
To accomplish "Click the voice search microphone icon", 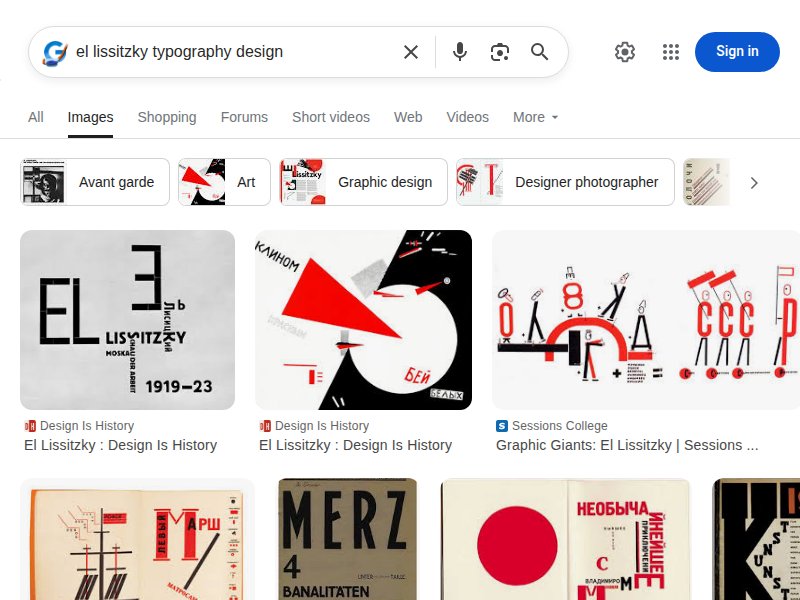I will coord(459,52).
